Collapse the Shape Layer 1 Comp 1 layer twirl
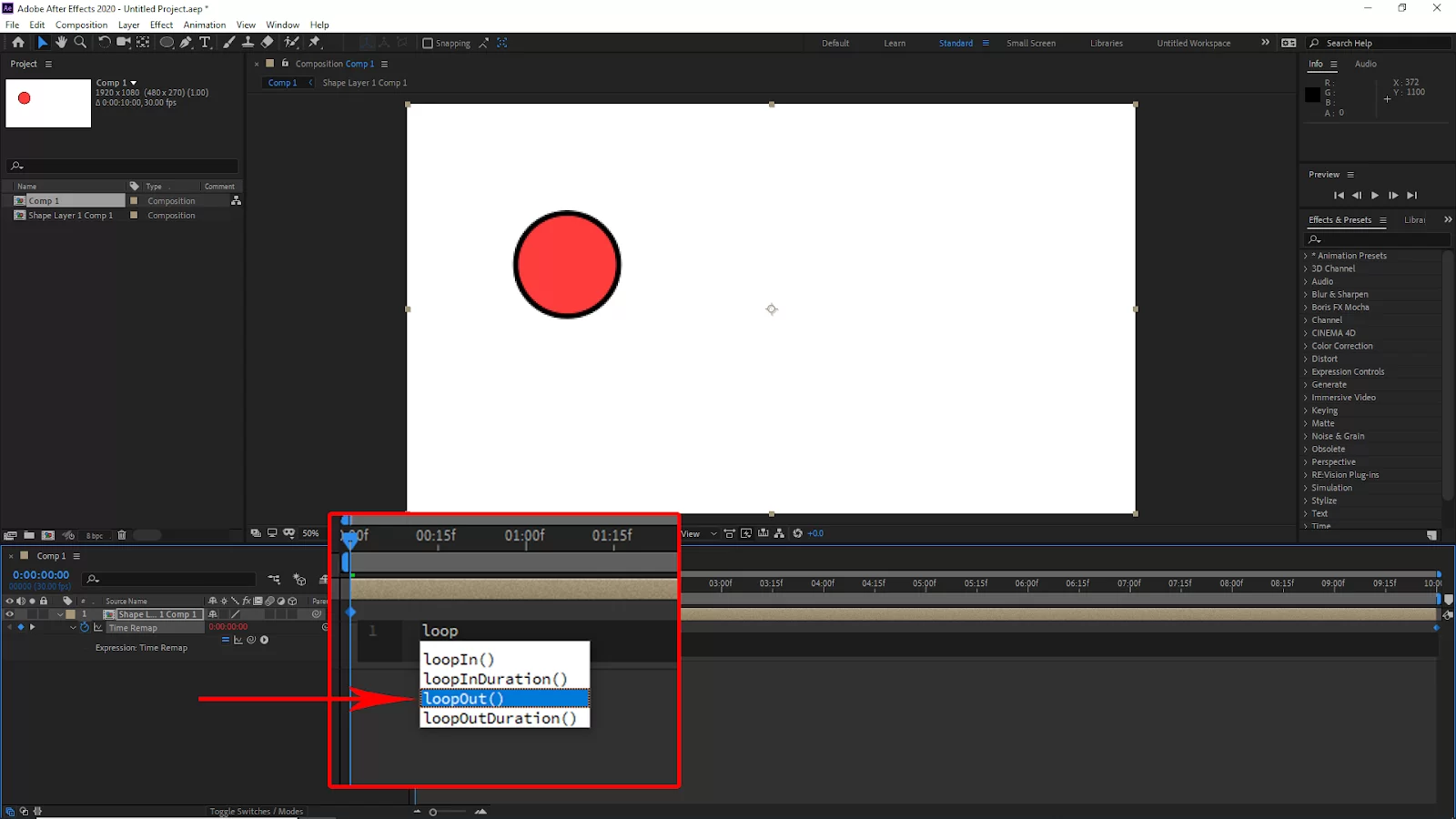Screen dimensions: 1456x819 tap(61, 614)
